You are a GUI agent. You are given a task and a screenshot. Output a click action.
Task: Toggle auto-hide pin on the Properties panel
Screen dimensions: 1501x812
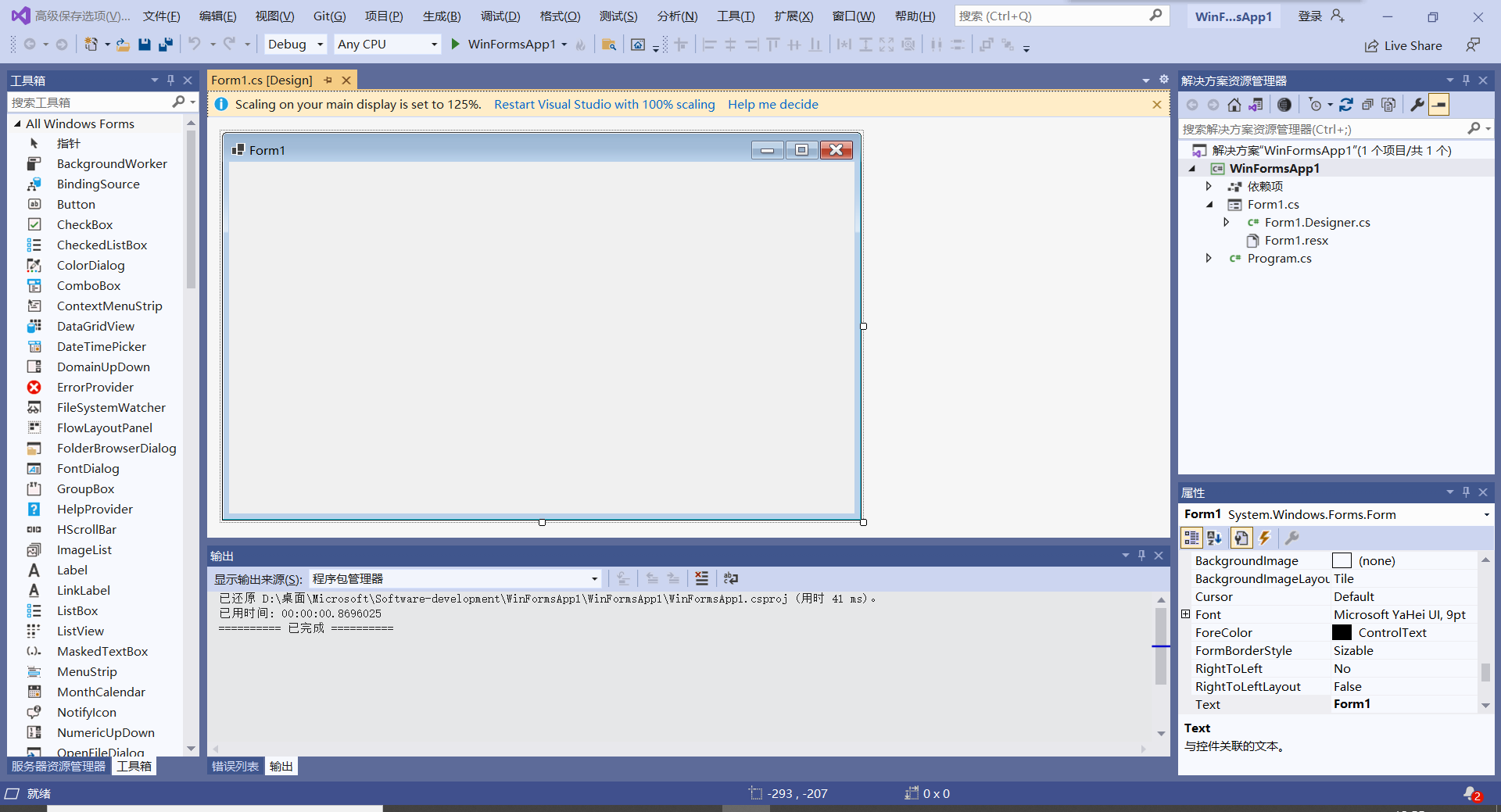(x=1466, y=492)
